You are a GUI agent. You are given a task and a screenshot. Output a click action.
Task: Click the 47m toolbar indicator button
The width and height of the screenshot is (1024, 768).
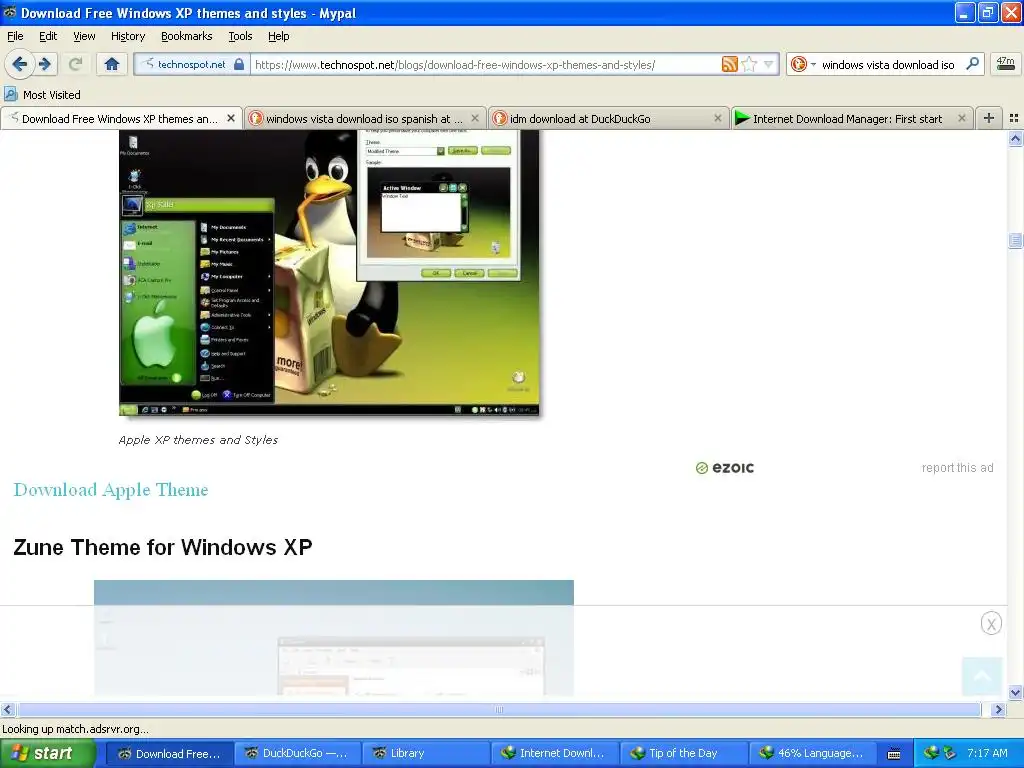(1005, 64)
